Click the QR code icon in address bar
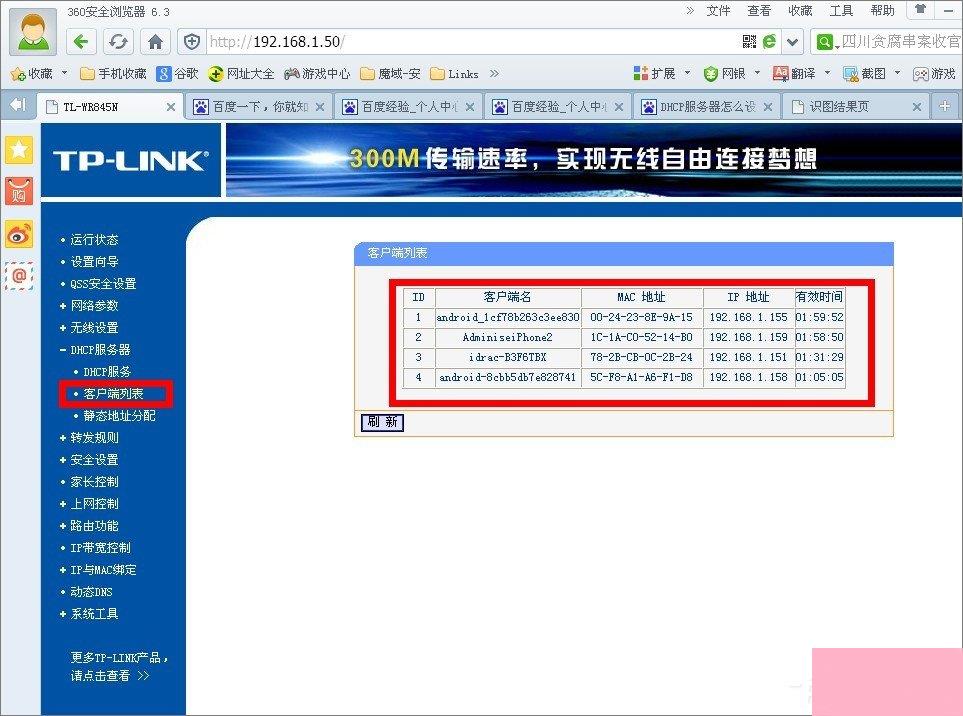963x716 pixels. [x=749, y=42]
